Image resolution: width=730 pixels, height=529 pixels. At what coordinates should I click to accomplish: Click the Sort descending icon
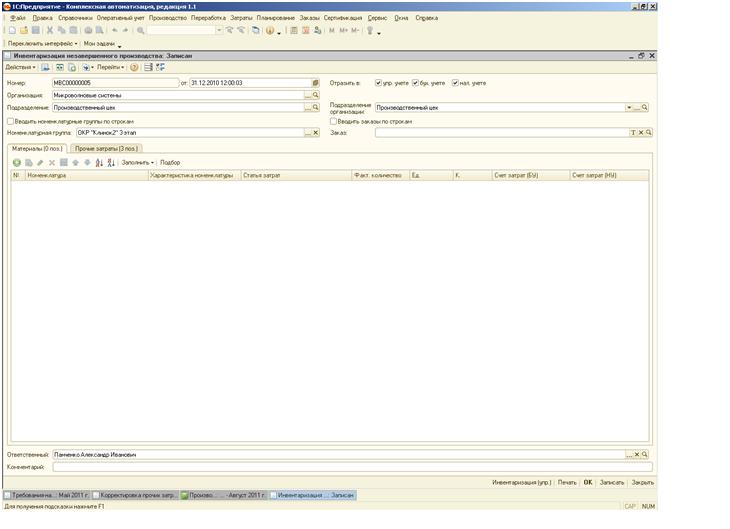111,163
